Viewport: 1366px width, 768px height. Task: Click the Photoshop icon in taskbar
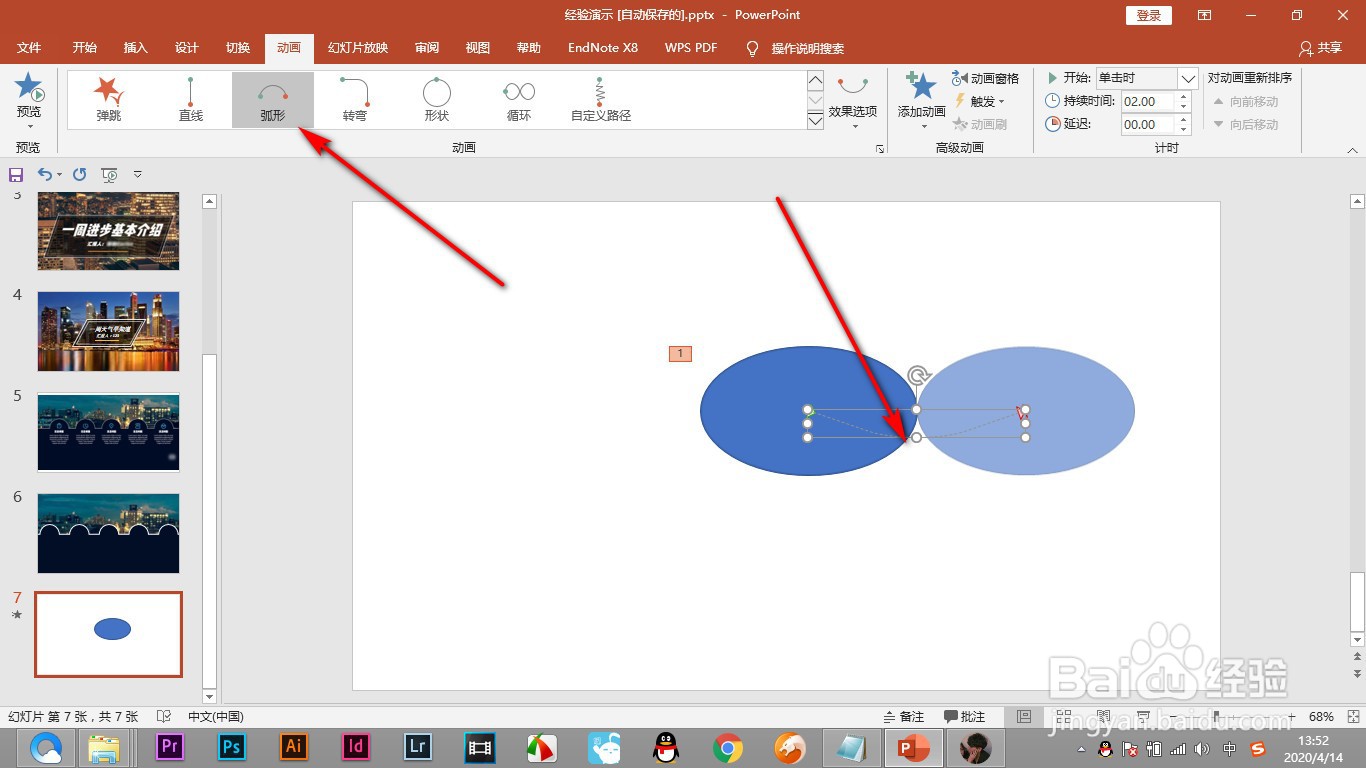pyautogui.click(x=232, y=747)
